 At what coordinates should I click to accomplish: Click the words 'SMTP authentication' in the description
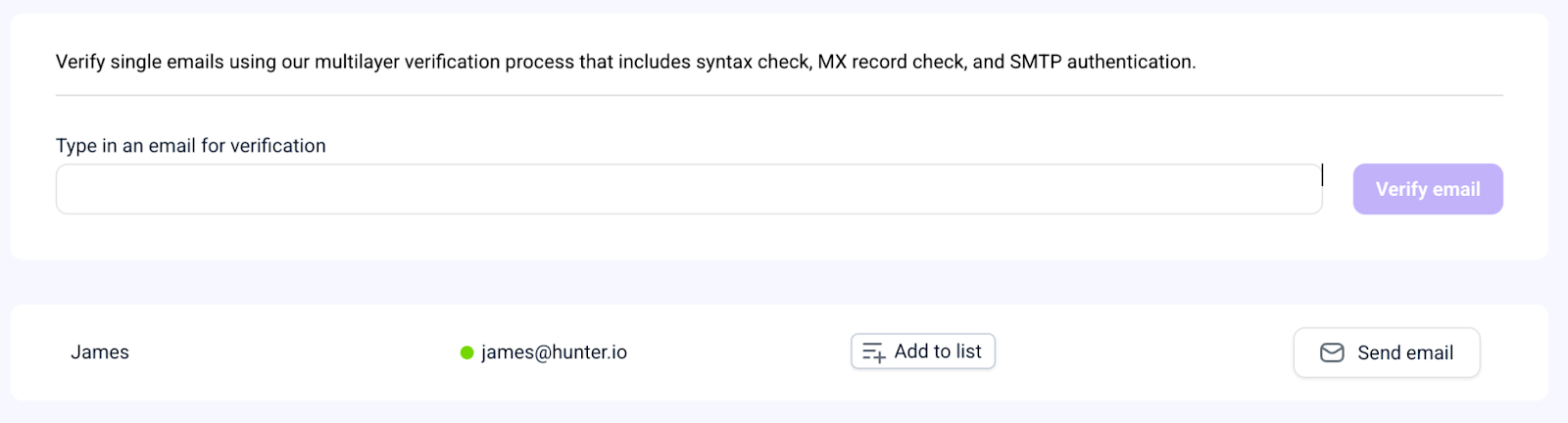[1102, 62]
